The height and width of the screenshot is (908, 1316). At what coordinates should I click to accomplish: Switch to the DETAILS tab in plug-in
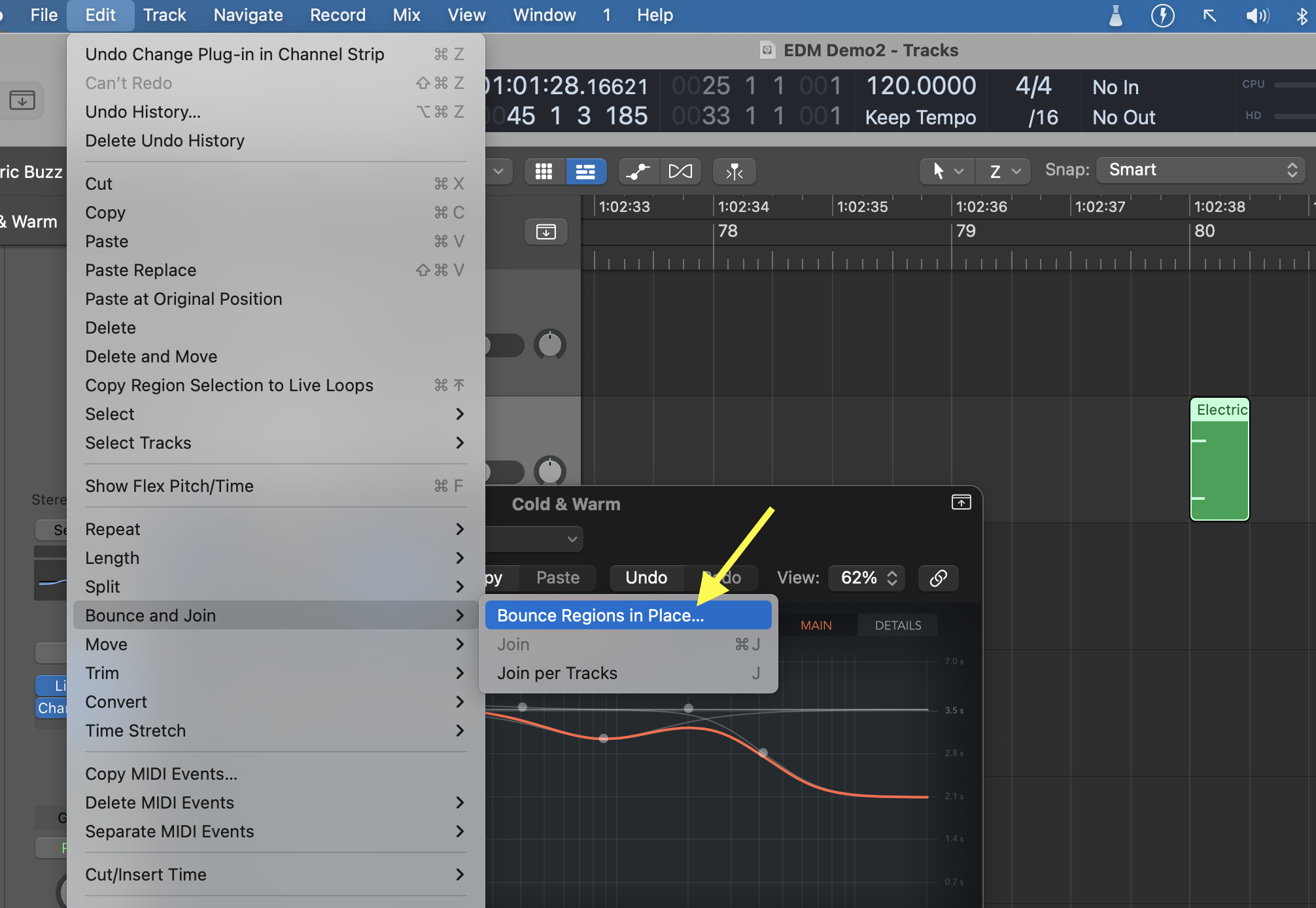pos(897,625)
